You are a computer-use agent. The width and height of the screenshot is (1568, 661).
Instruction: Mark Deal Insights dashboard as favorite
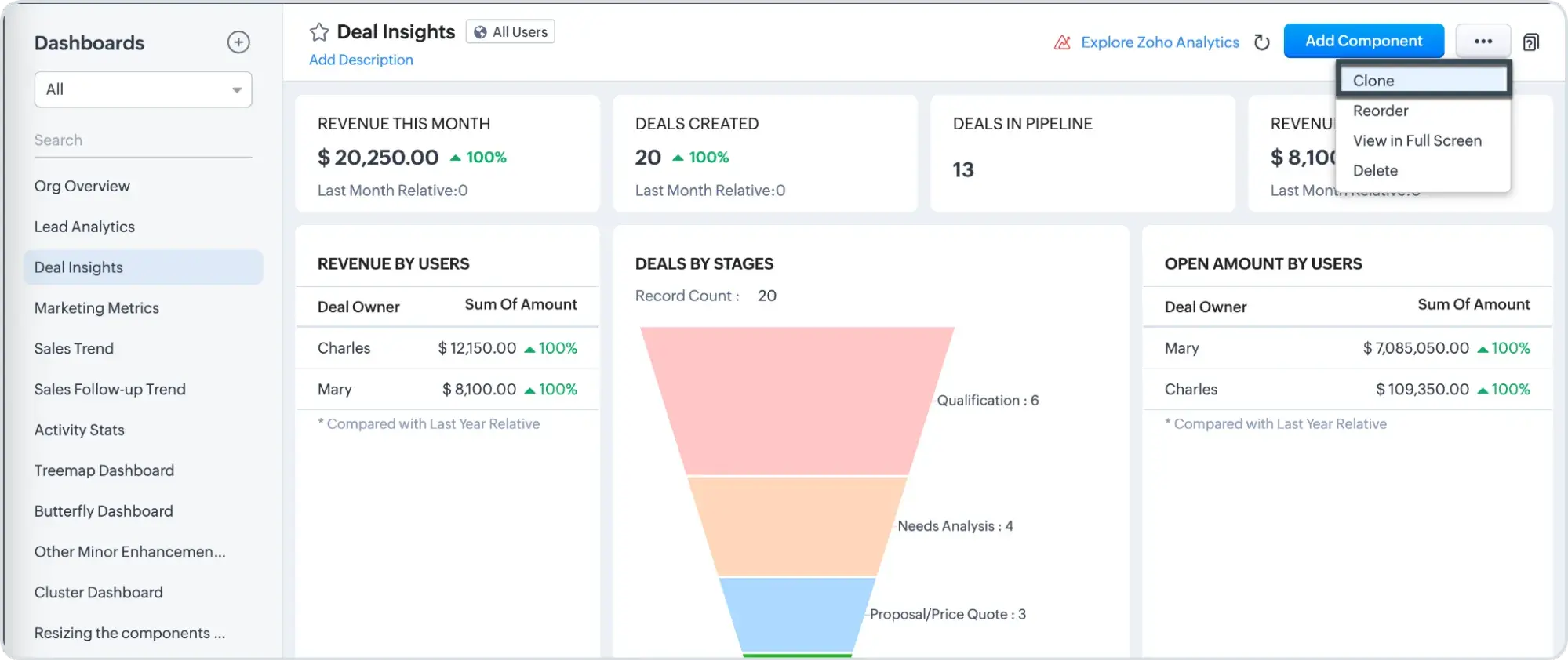click(319, 32)
